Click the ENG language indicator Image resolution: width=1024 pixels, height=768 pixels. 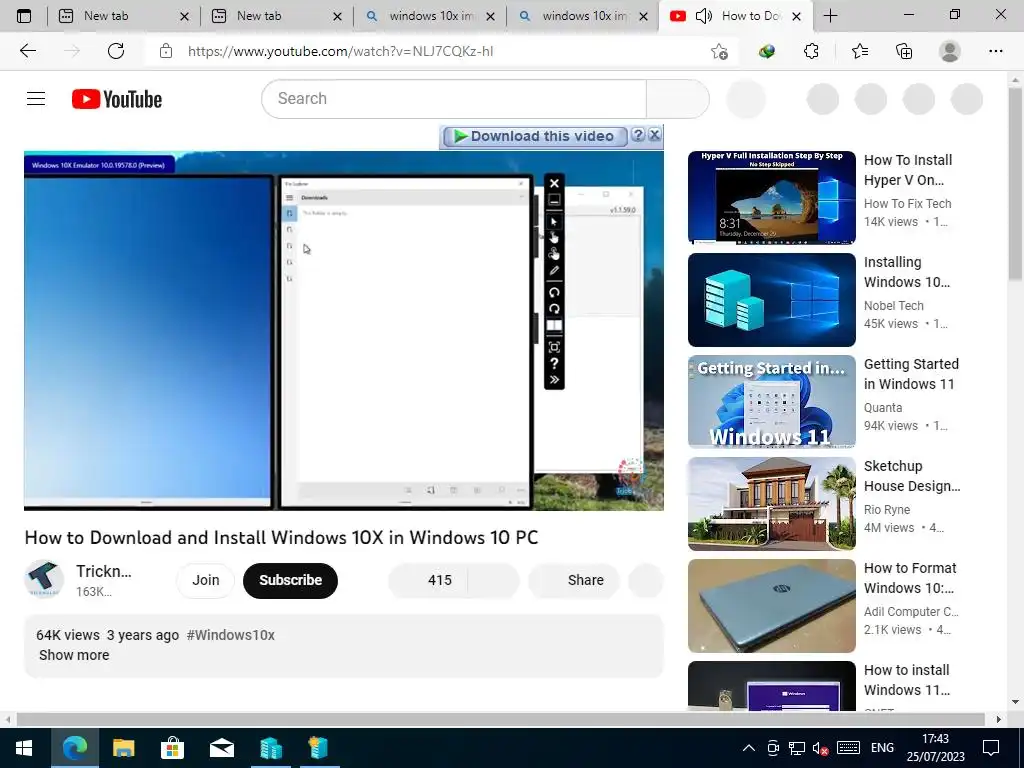pyautogui.click(x=882, y=748)
